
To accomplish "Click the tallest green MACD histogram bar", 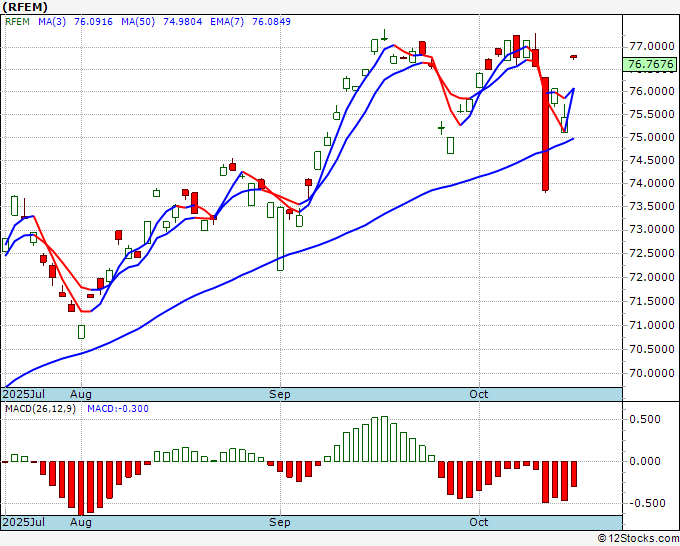I will tap(384, 439).
